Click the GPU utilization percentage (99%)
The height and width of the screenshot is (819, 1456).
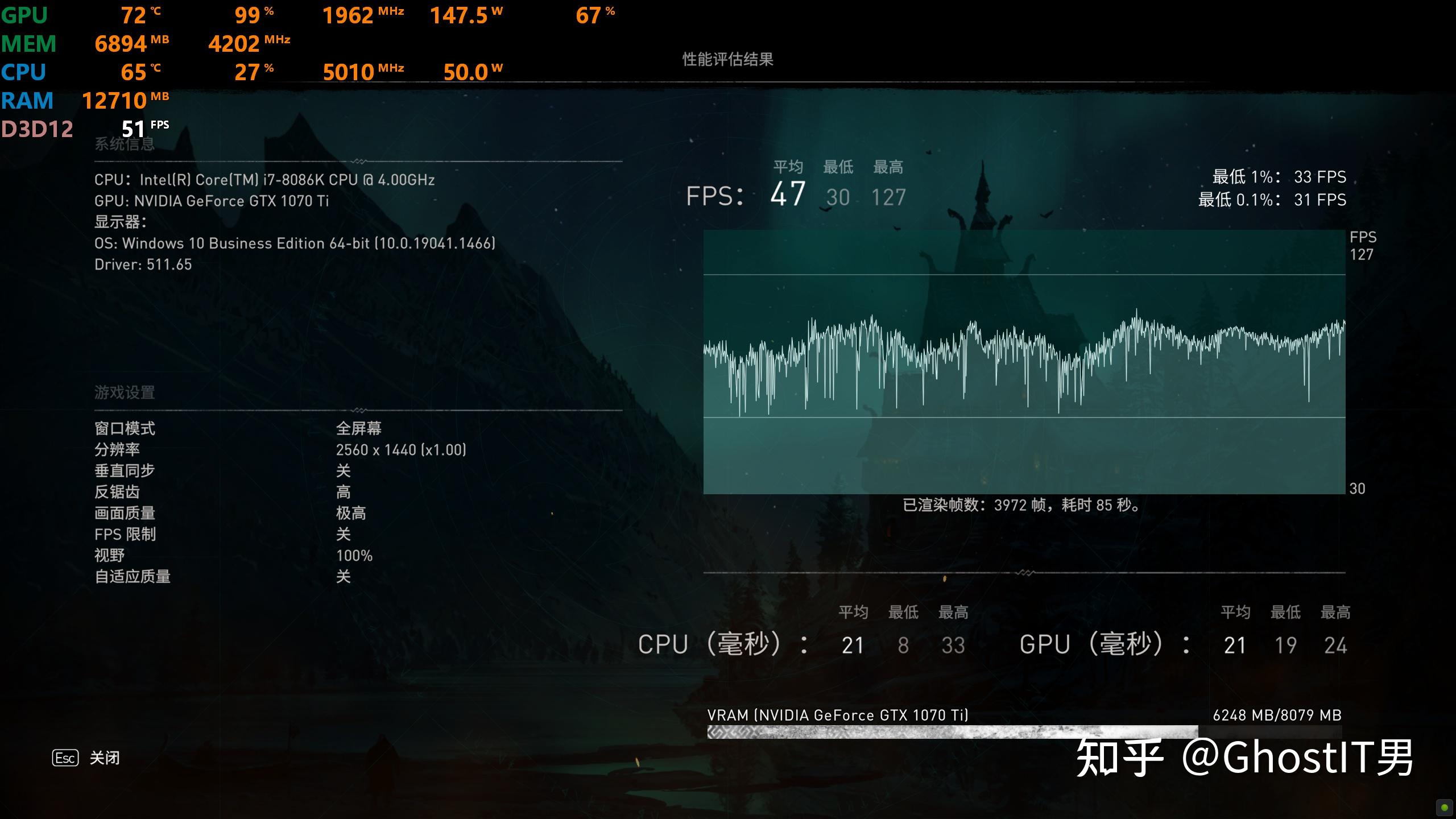tap(243, 15)
